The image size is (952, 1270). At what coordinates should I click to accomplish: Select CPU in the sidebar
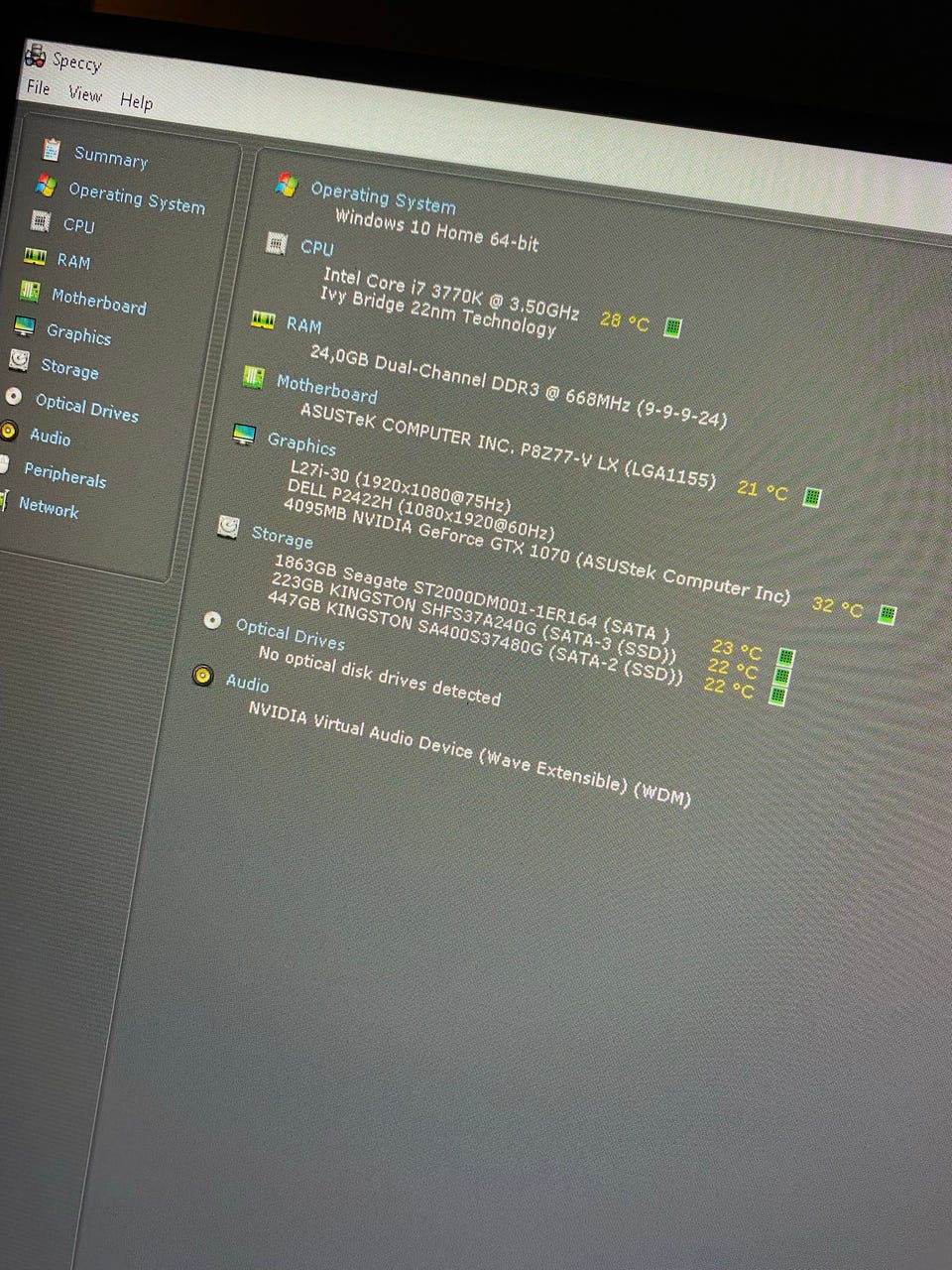tap(79, 225)
